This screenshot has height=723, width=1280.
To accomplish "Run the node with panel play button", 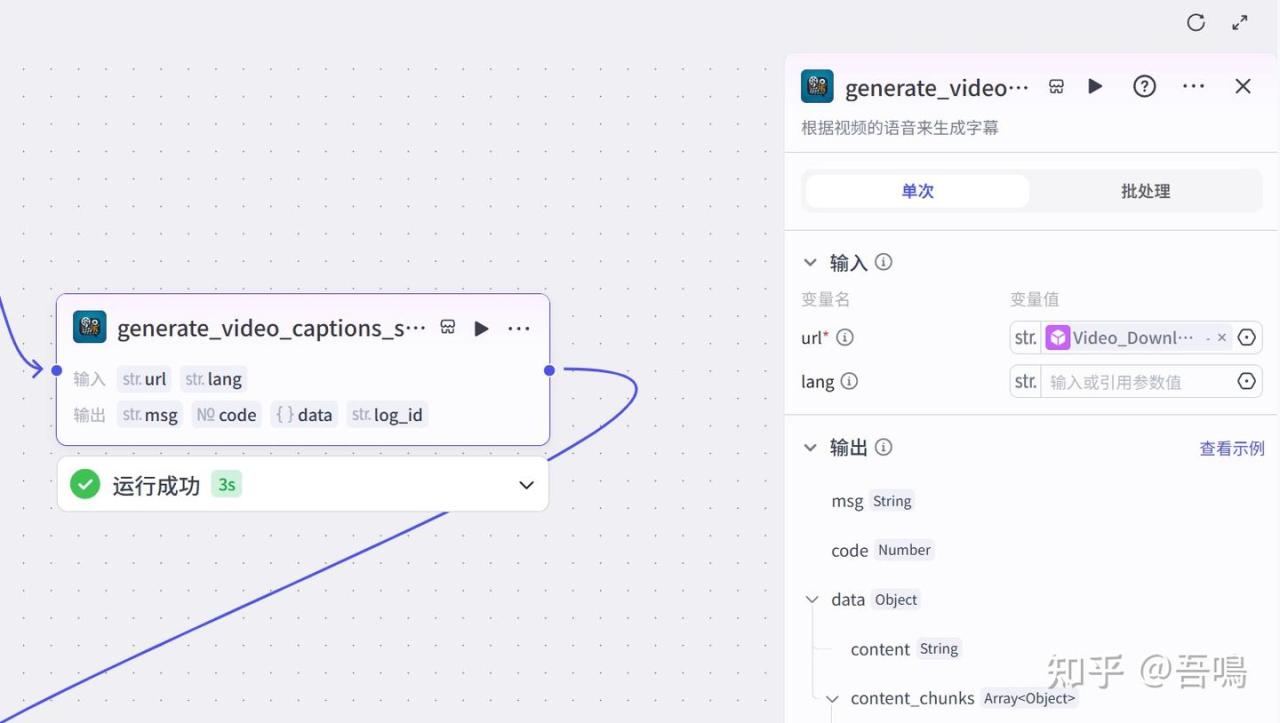I will pos(1095,87).
